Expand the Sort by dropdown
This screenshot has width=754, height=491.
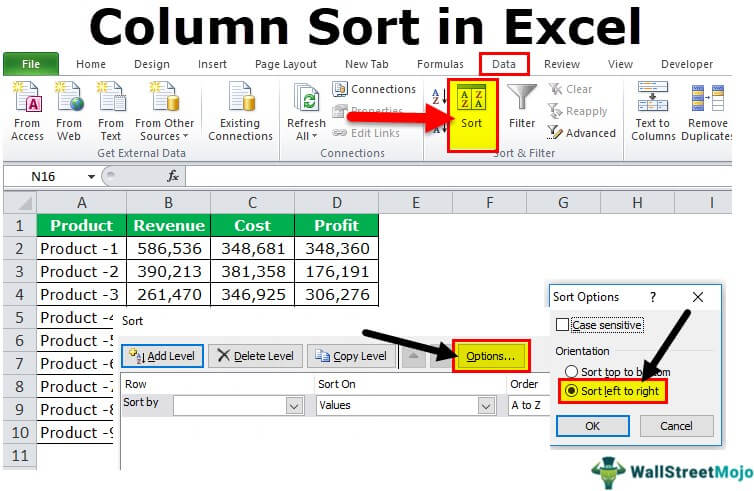294,406
